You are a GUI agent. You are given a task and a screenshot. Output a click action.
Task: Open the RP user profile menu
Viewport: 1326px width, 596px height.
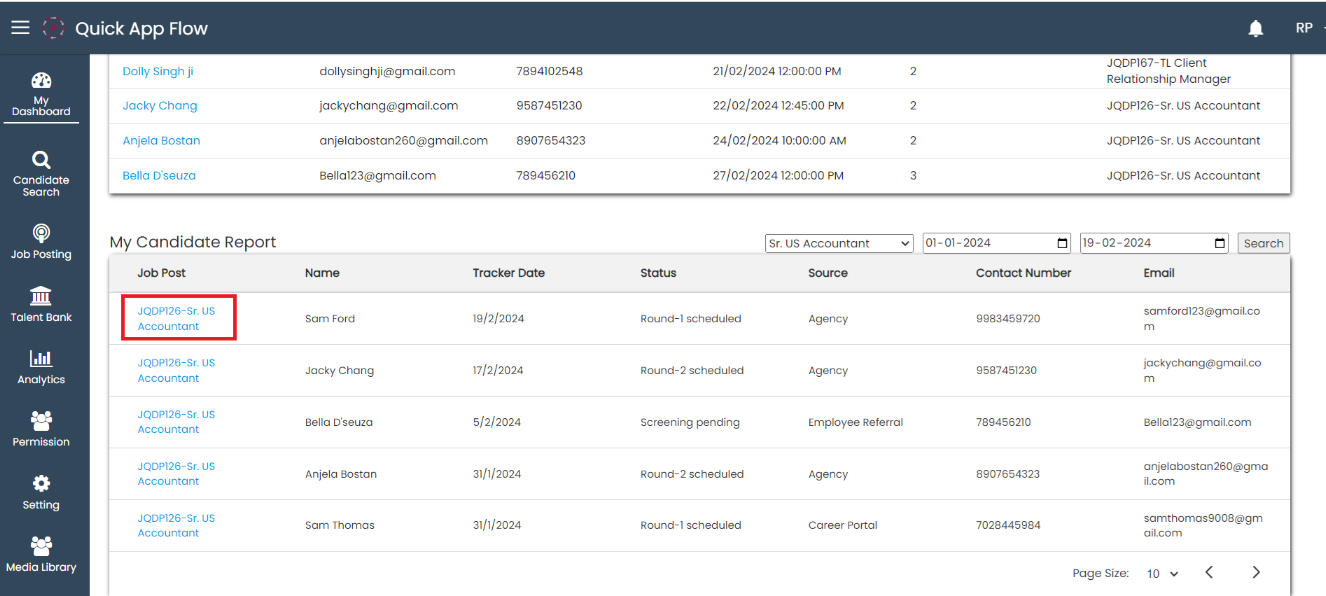[1305, 28]
